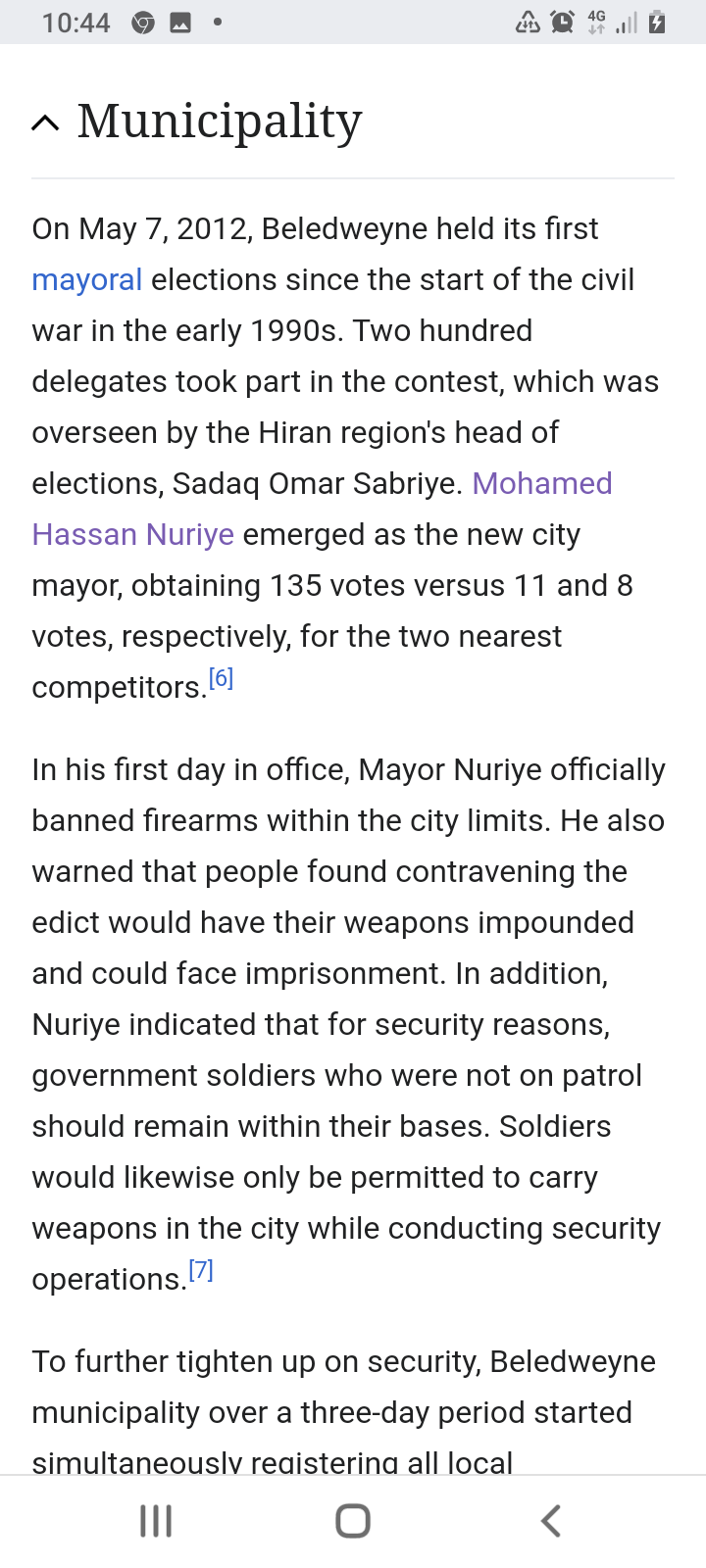Open citation reference 7
Image resolution: width=706 pixels, height=1568 pixels.
click(x=201, y=1270)
